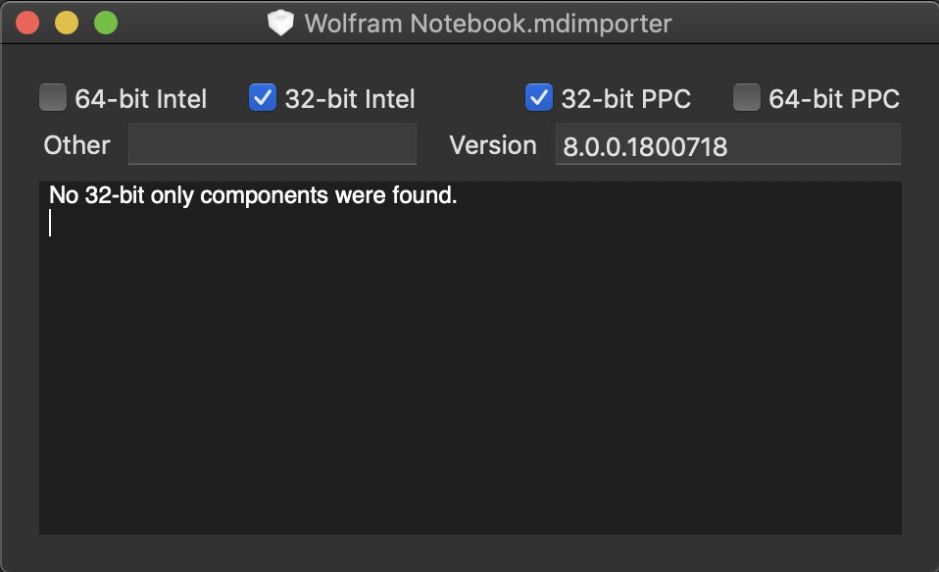This screenshot has width=939, height=572.
Task: Click the "Version" field label
Action: click(493, 145)
